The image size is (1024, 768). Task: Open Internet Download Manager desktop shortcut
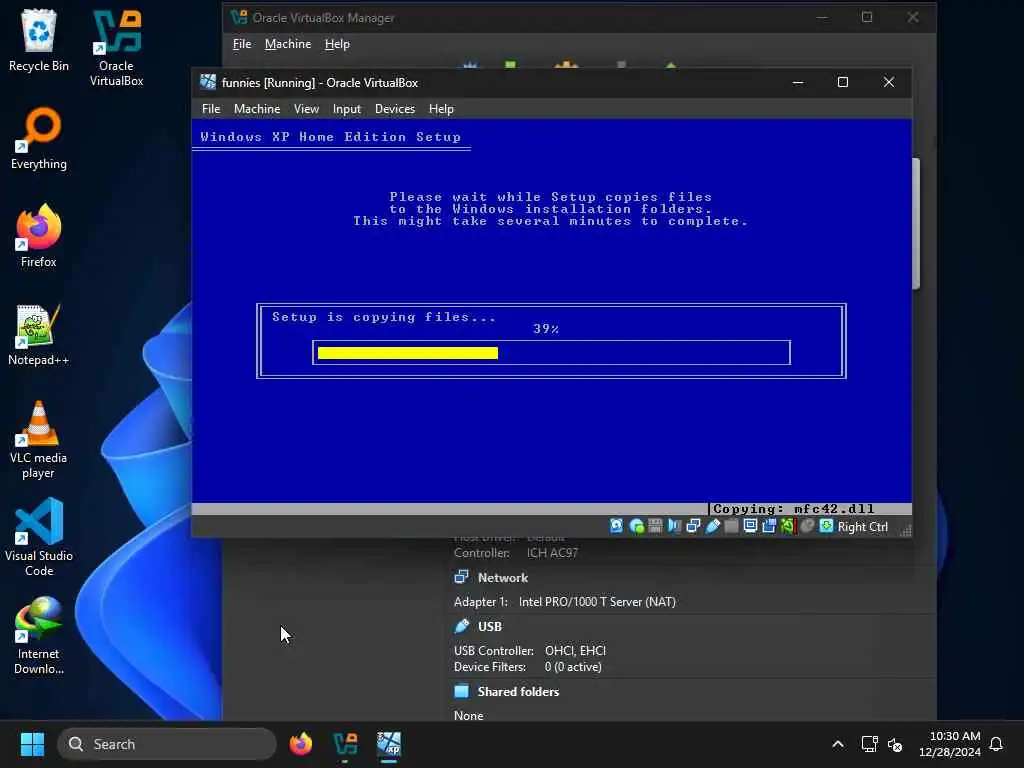point(39,635)
